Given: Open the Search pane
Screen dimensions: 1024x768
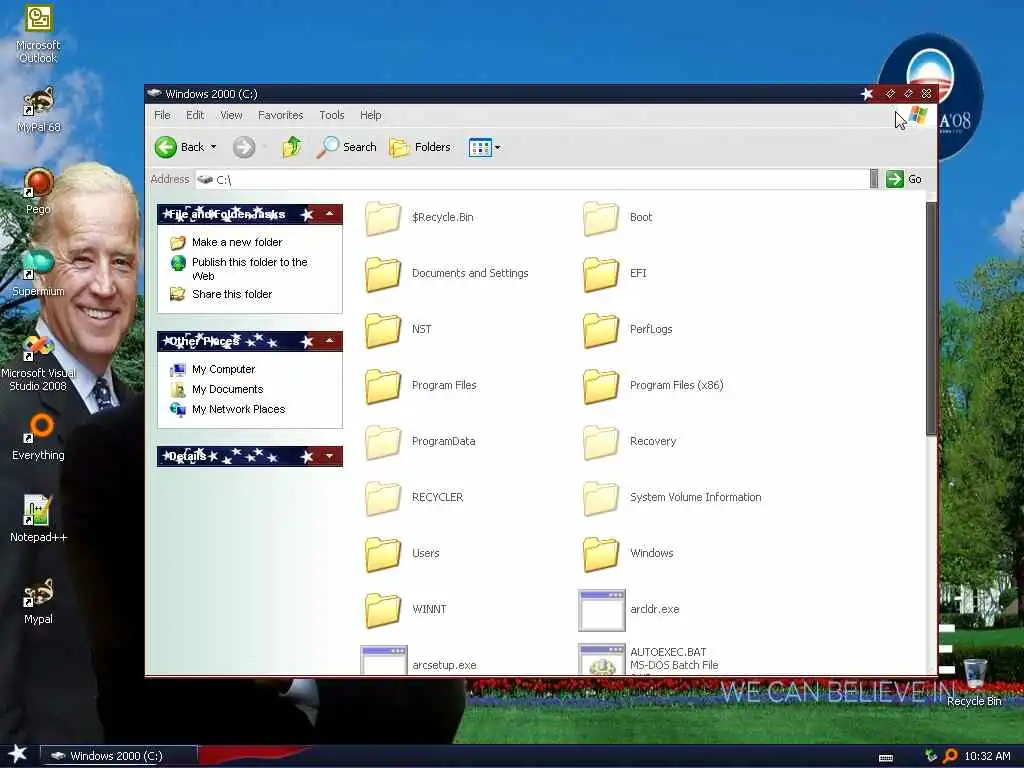Looking at the screenshot, I should point(347,147).
